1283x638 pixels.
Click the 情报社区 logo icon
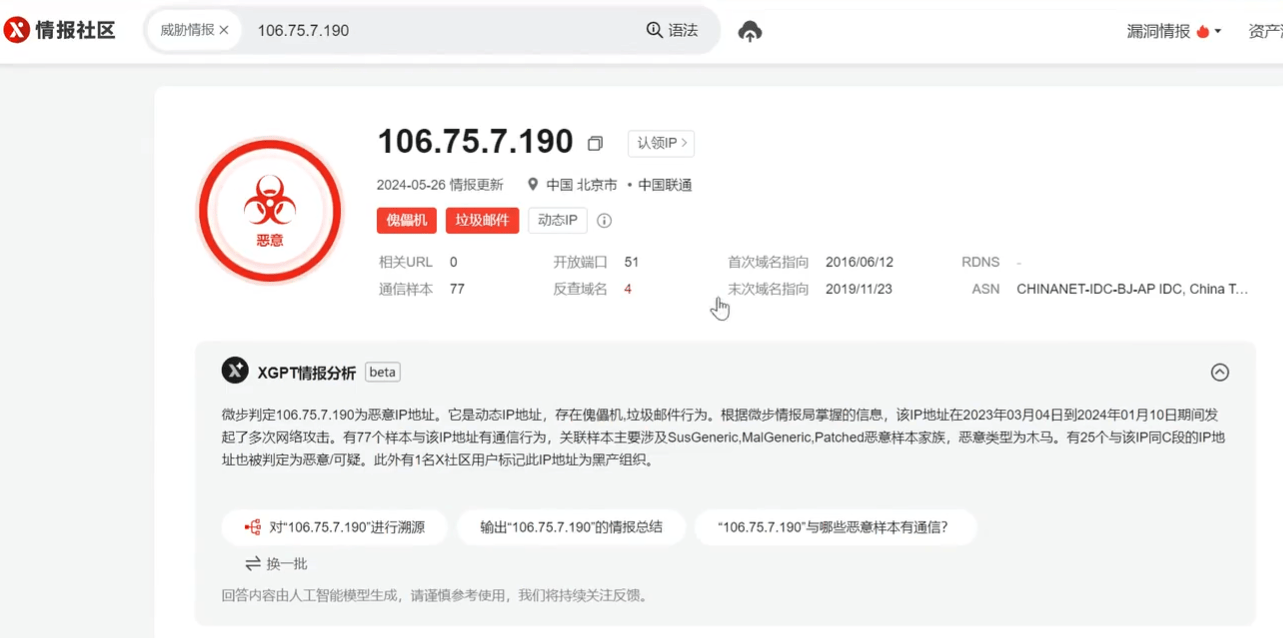[x=17, y=30]
